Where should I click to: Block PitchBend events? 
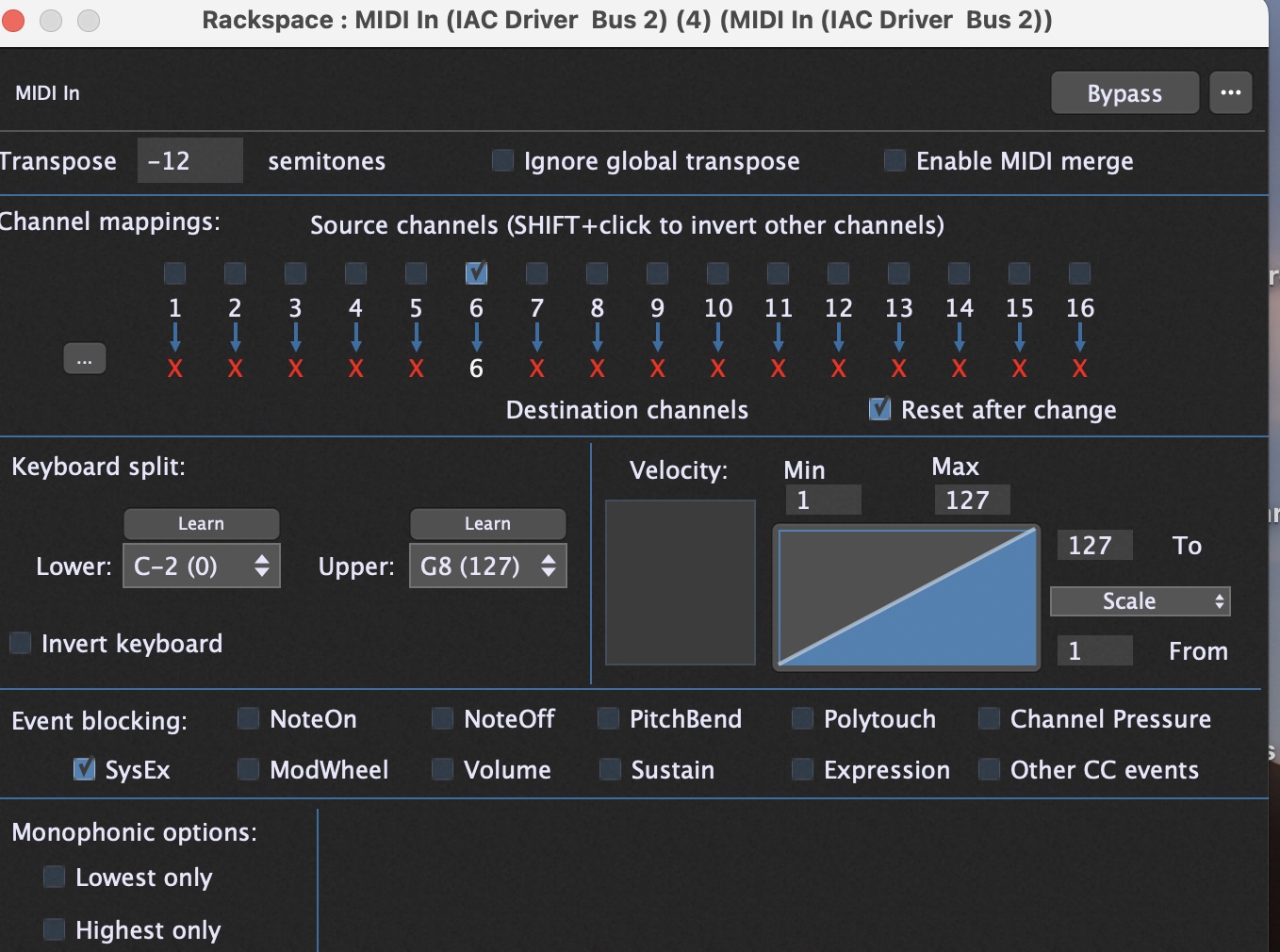[x=609, y=719]
